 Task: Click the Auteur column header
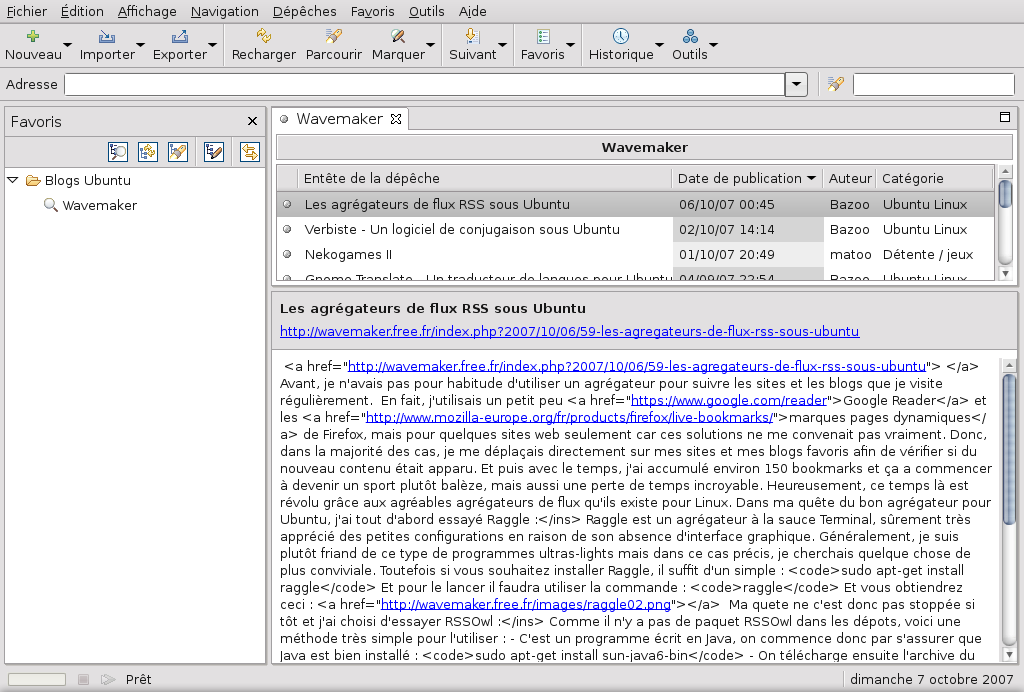tap(850, 178)
